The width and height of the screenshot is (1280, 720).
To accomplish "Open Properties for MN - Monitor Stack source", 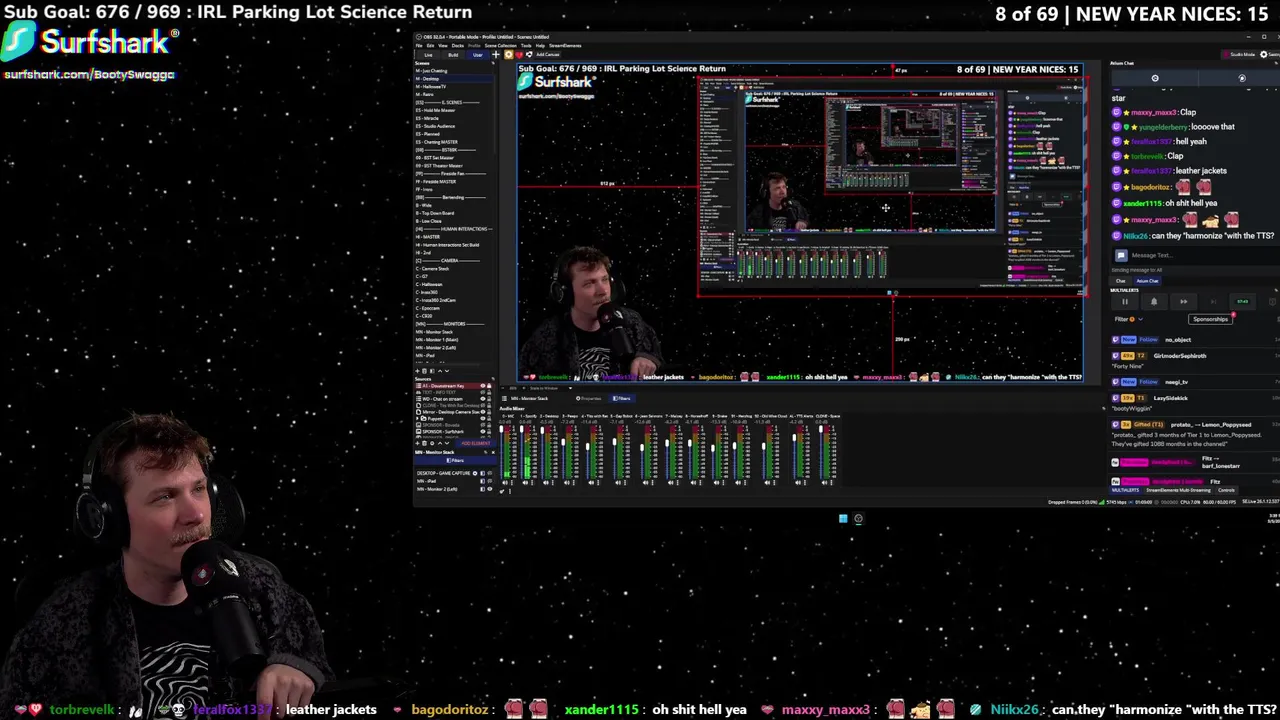I will point(589,398).
